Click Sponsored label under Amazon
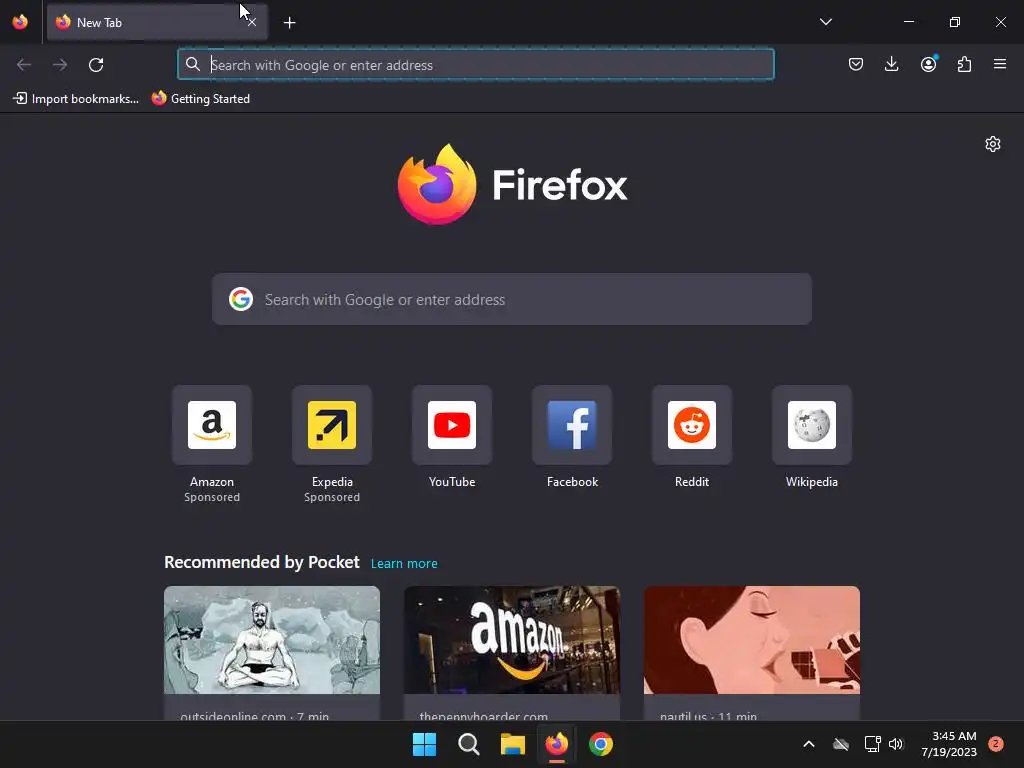 pos(212,497)
